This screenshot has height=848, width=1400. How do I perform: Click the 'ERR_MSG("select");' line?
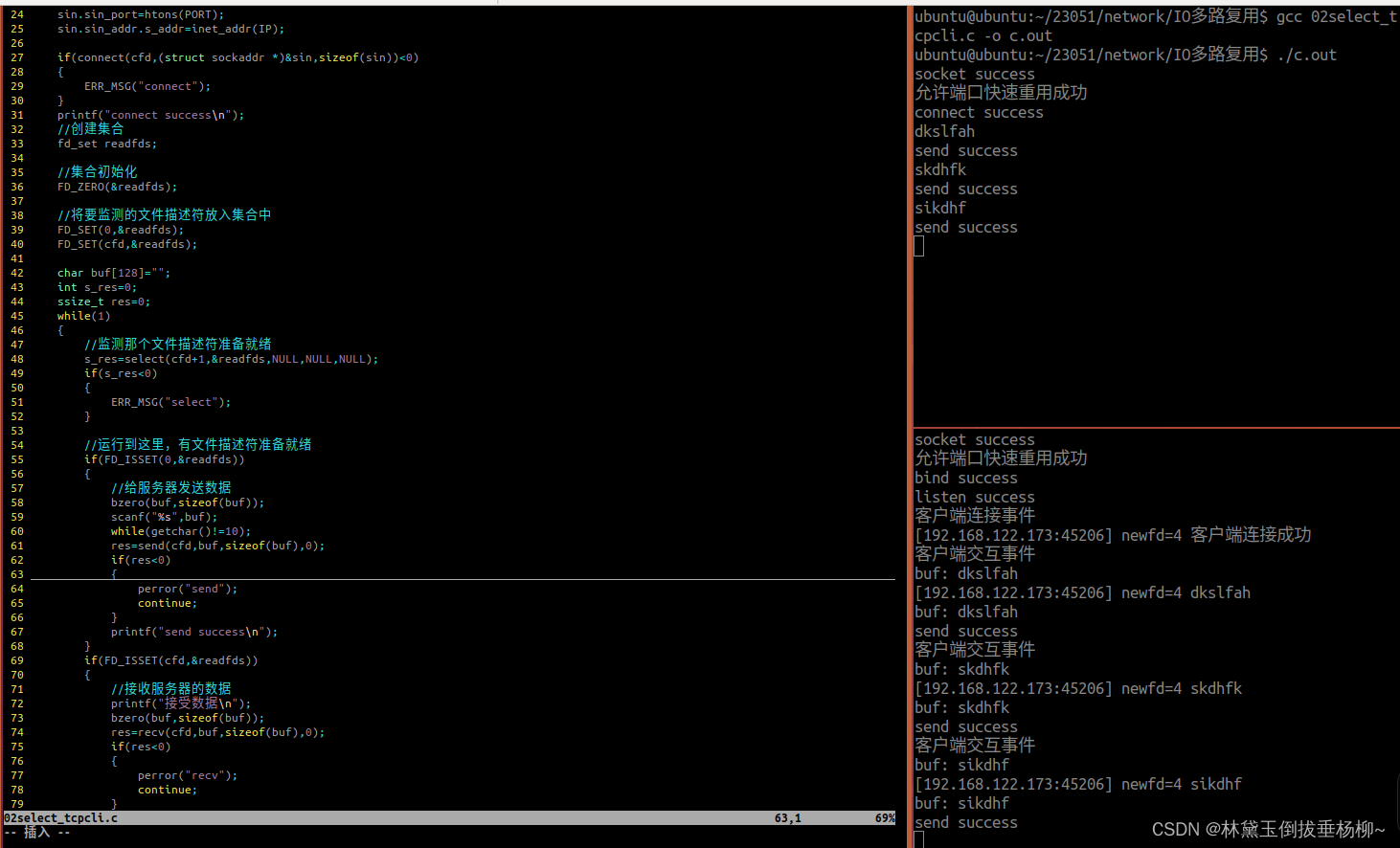[x=170, y=402]
